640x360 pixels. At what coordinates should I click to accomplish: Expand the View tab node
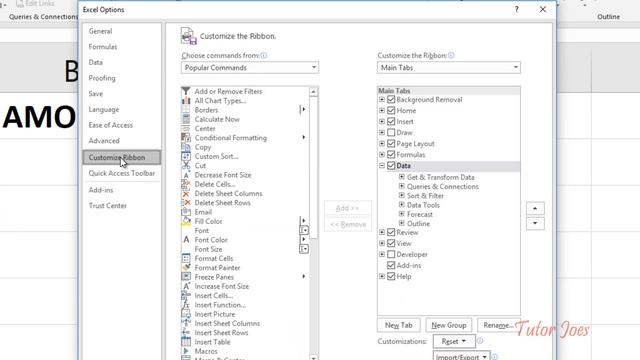pos(382,243)
